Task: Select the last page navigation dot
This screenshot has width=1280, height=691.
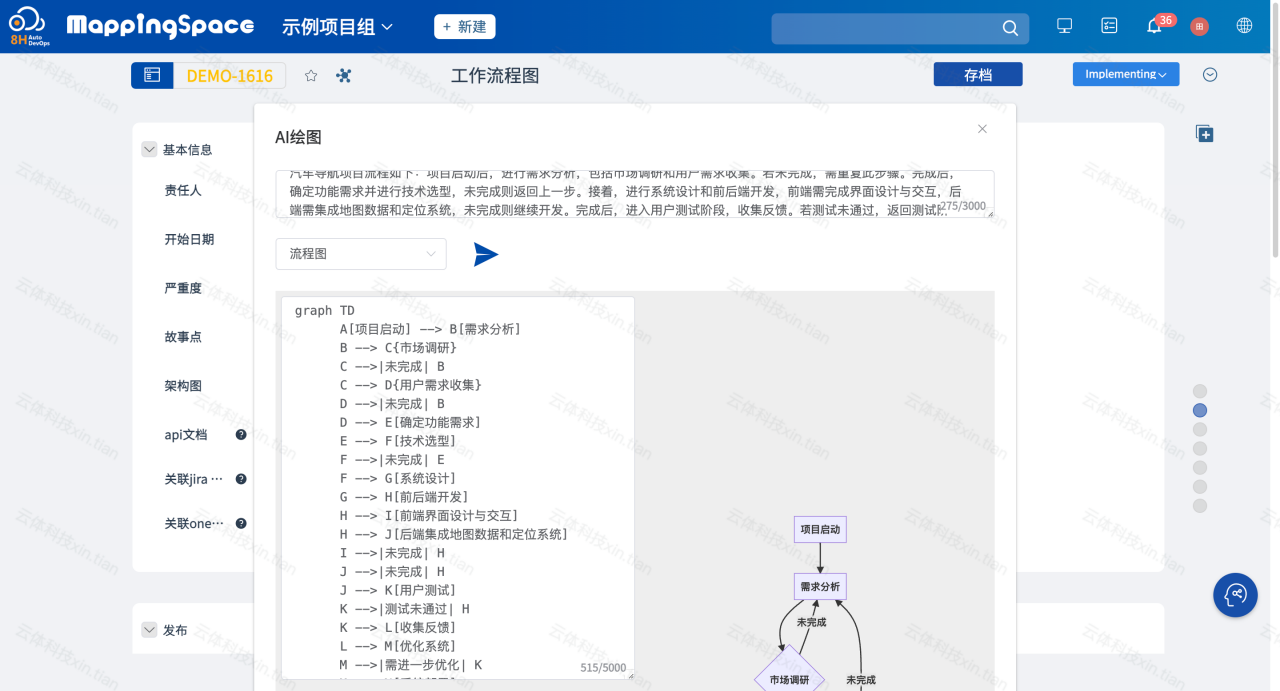Action: 1200,506
